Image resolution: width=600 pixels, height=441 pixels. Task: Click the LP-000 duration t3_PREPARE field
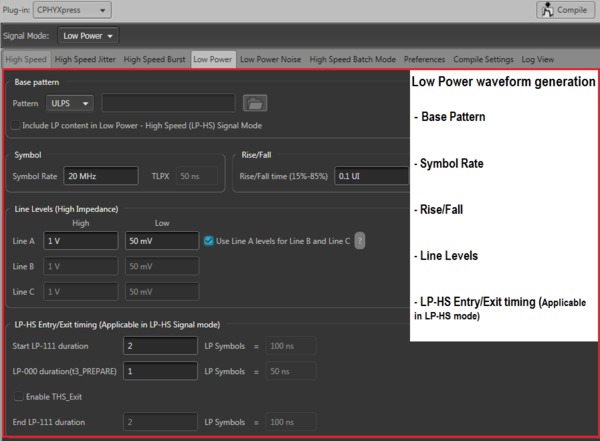coord(160,371)
